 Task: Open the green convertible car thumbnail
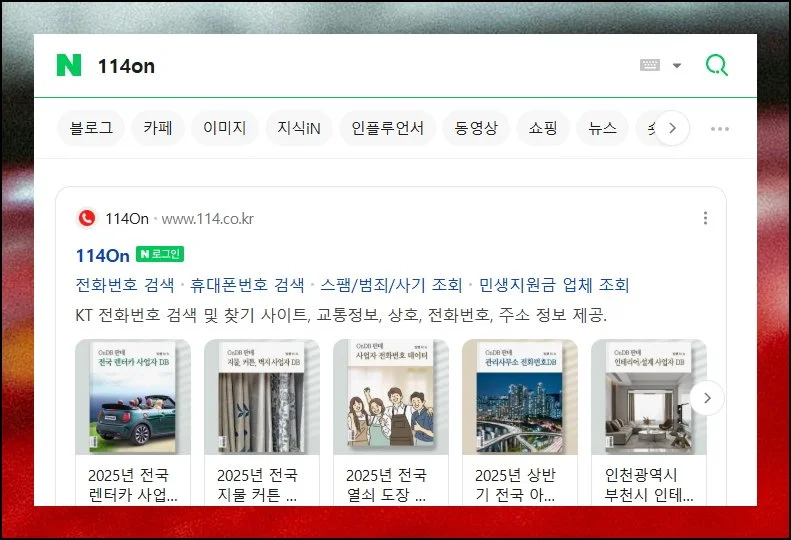[x=133, y=397]
